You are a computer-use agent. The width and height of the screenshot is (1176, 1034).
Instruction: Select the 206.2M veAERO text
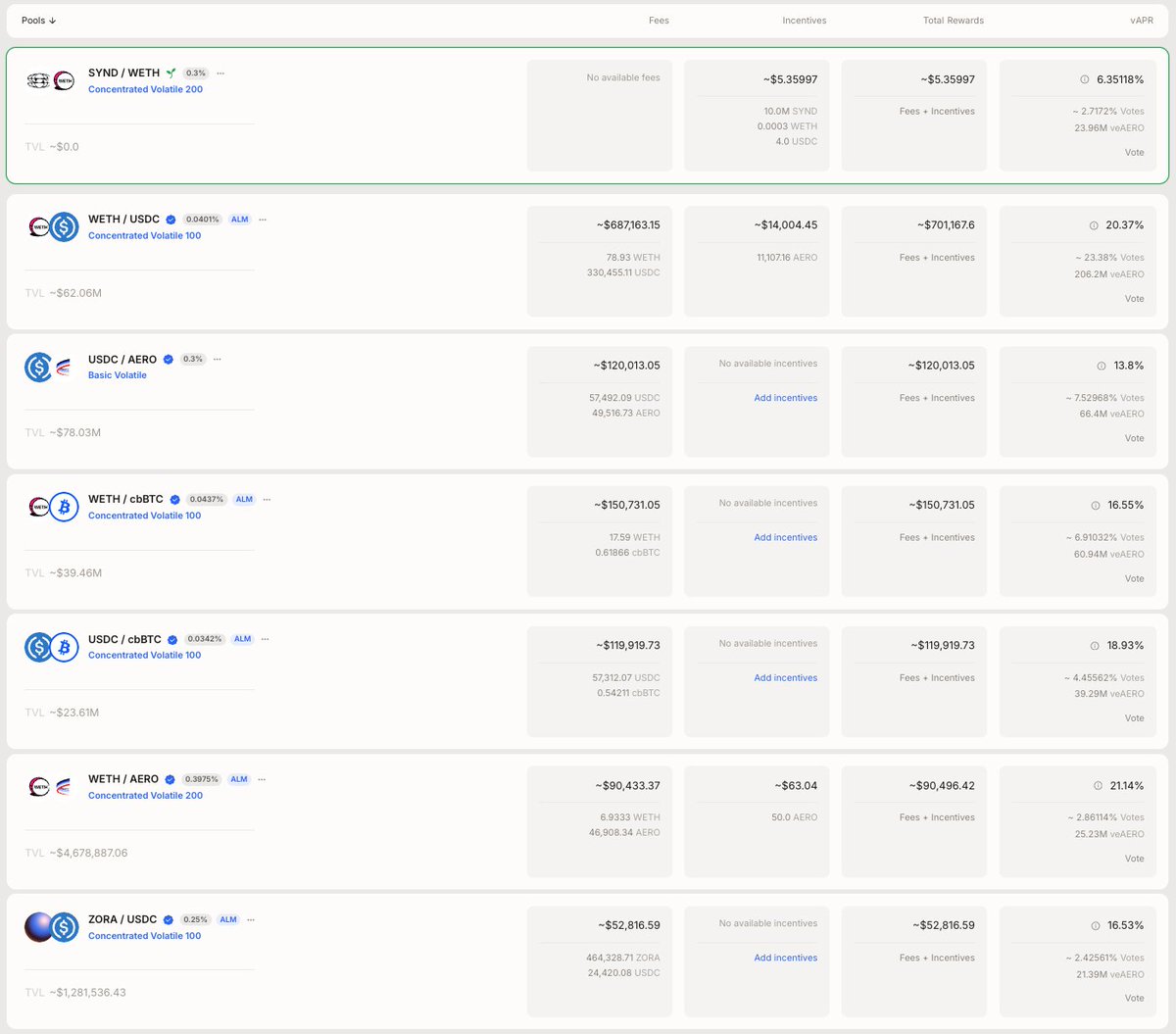(1109, 275)
